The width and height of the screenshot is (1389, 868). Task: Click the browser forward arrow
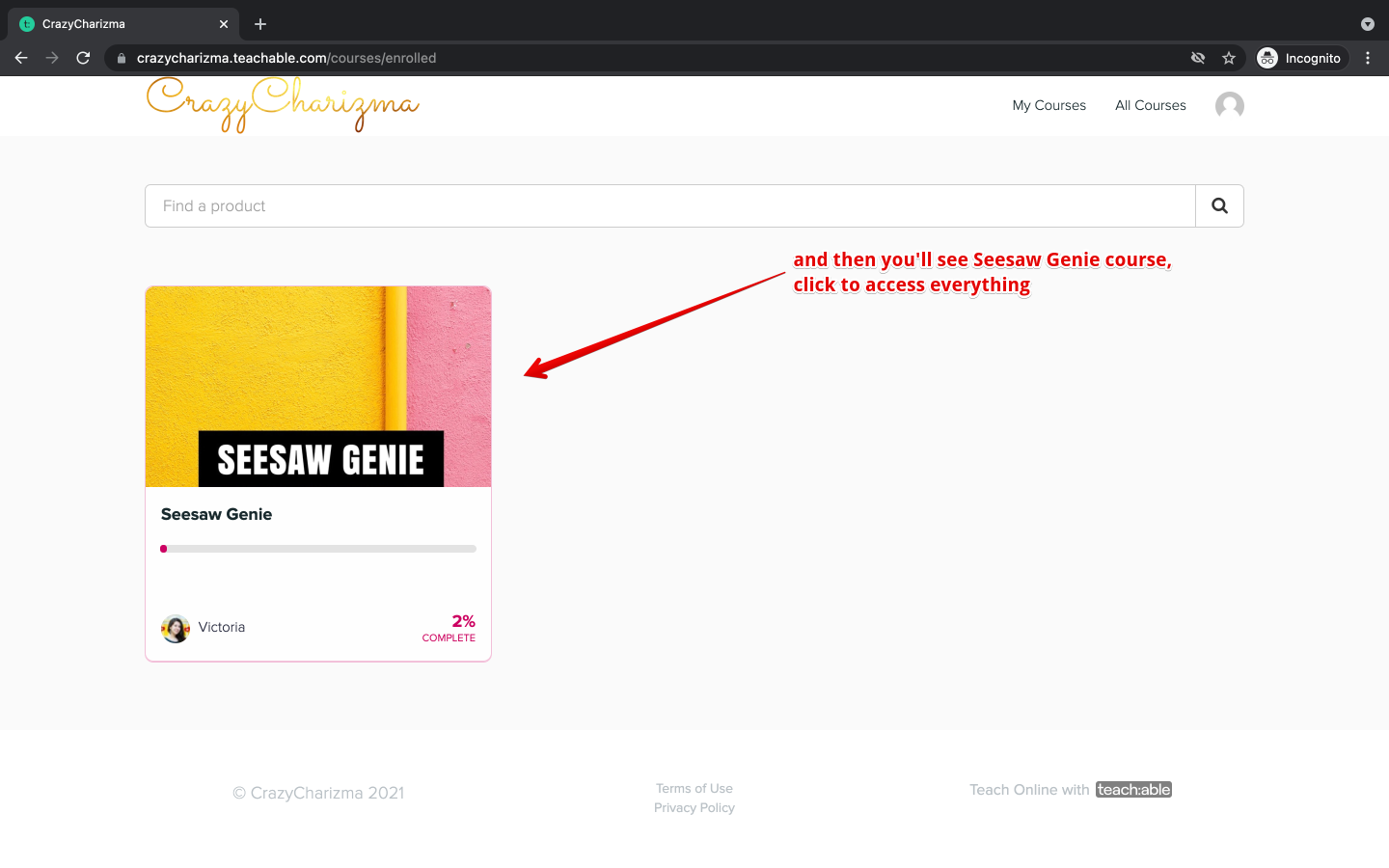click(x=52, y=58)
